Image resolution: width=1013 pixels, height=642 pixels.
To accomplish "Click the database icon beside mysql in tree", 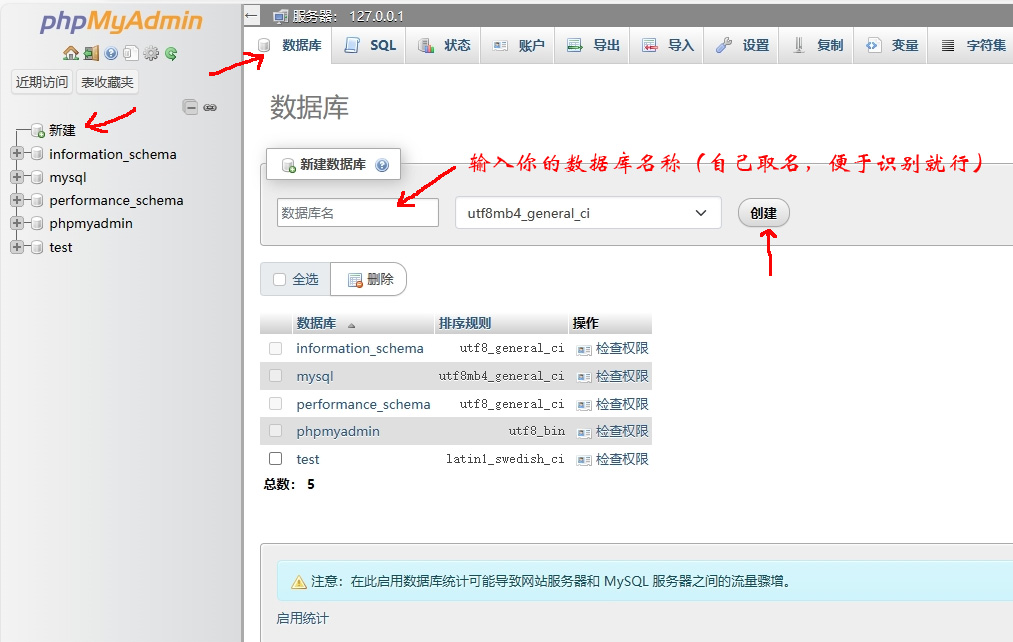I will (37, 178).
